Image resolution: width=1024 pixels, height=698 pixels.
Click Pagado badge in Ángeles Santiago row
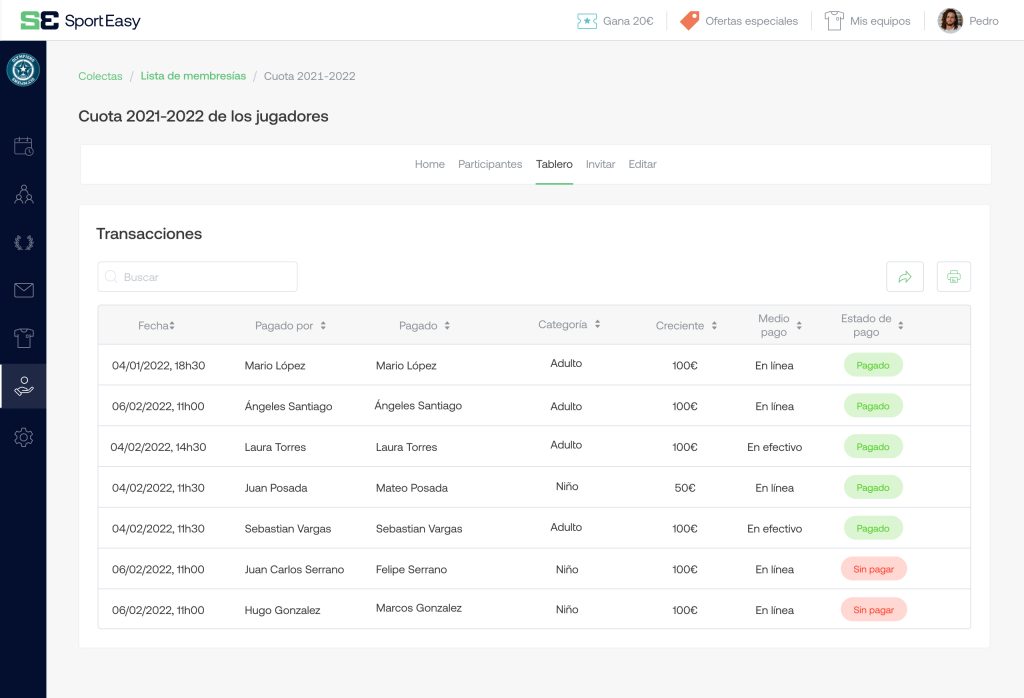tap(872, 405)
